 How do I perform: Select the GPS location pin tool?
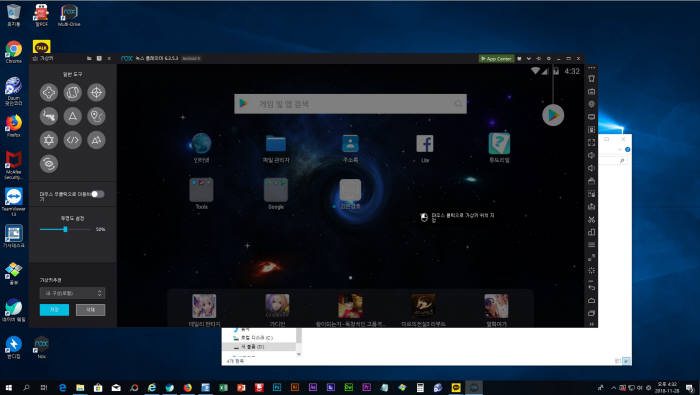pos(96,116)
